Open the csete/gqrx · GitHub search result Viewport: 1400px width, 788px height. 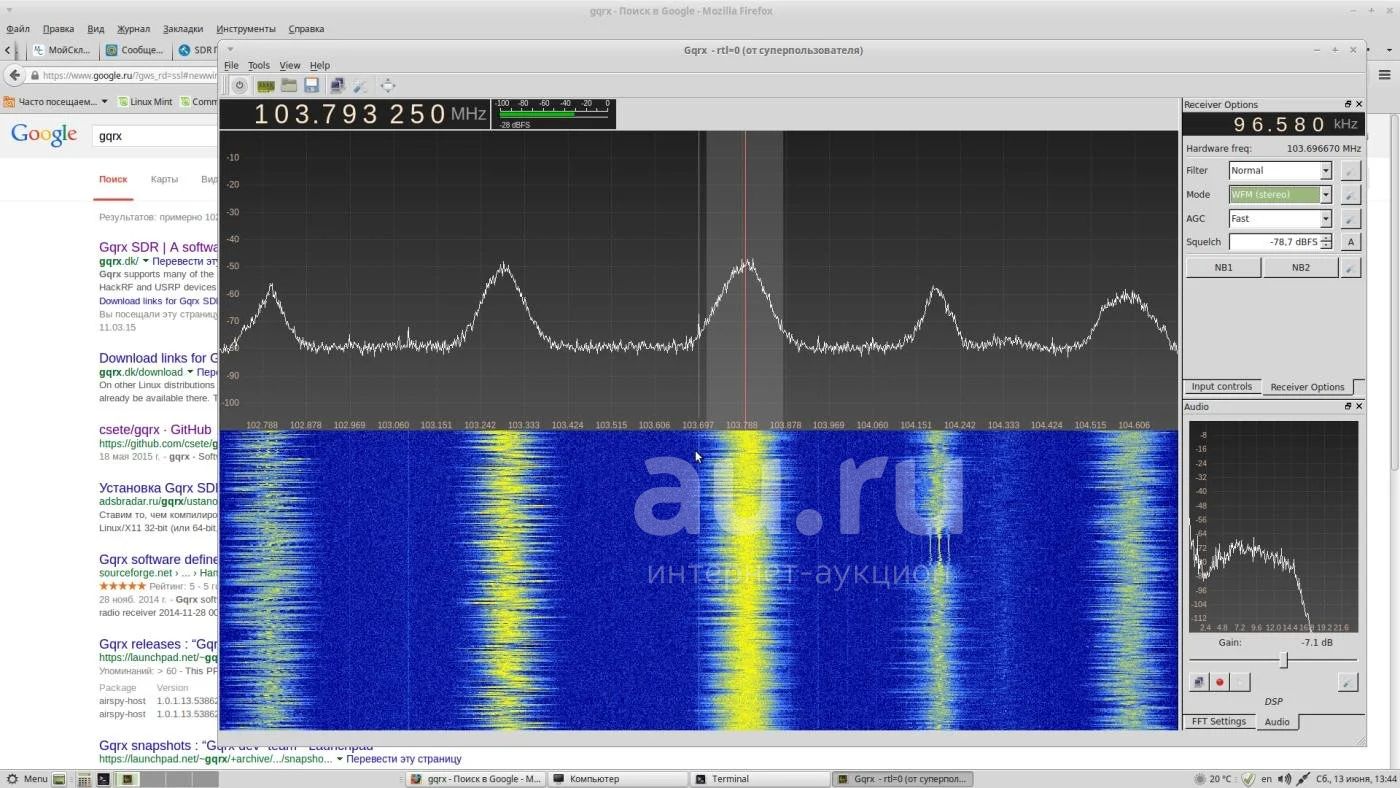coord(155,430)
